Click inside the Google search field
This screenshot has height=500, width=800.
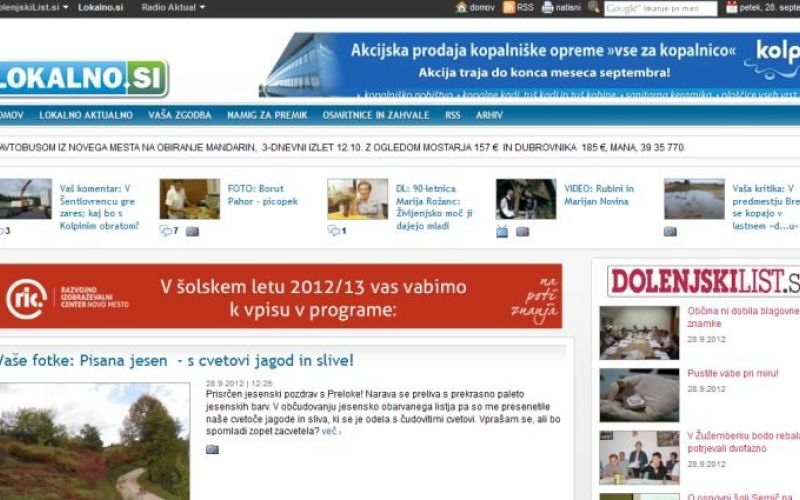661,8
